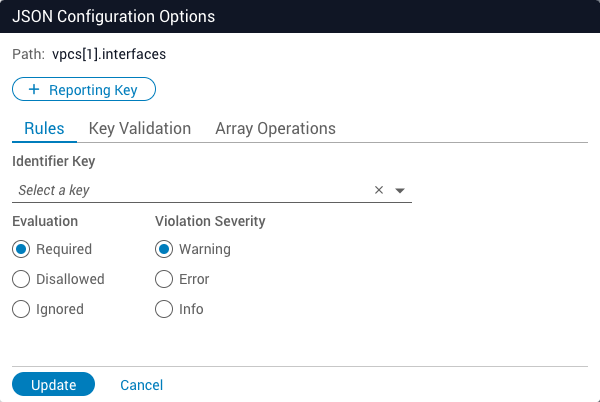Select Warning as violation severity
This screenshot has height=402, width=600.
point(165,249)
